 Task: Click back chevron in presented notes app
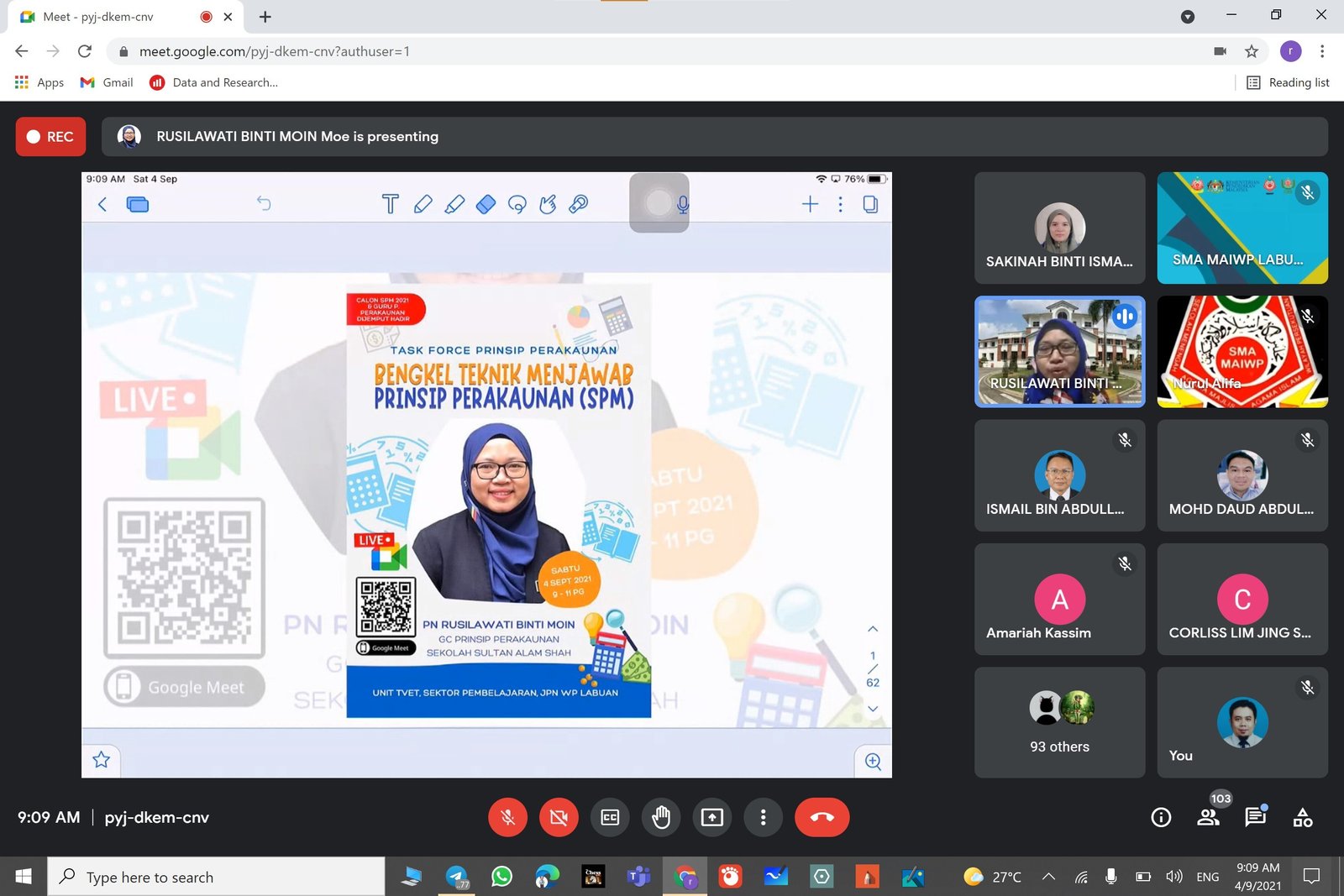[x=102, y=204]
